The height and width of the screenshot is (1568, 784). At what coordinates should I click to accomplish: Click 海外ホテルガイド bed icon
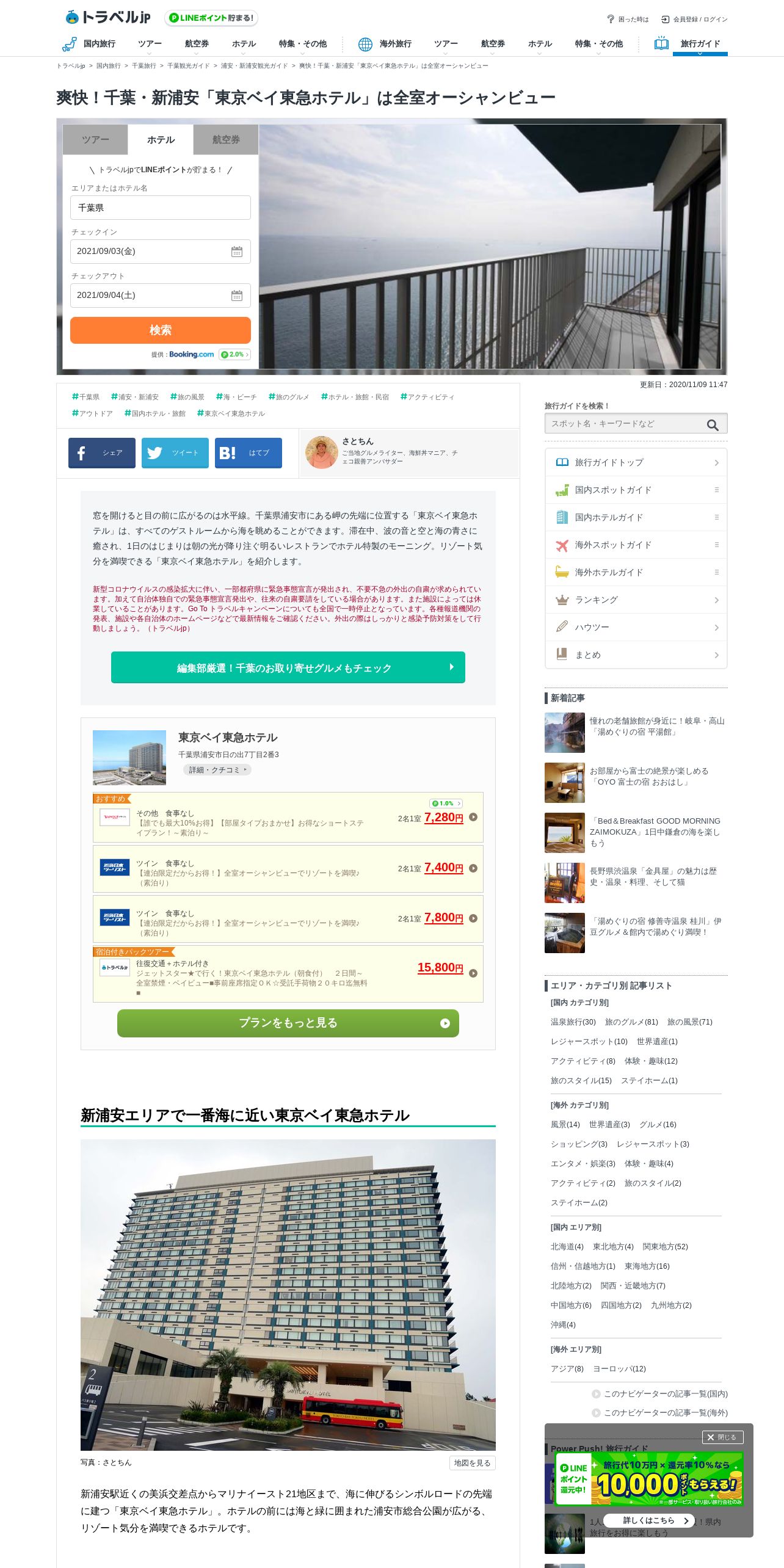pyautogui.click(x=562, y=572)
